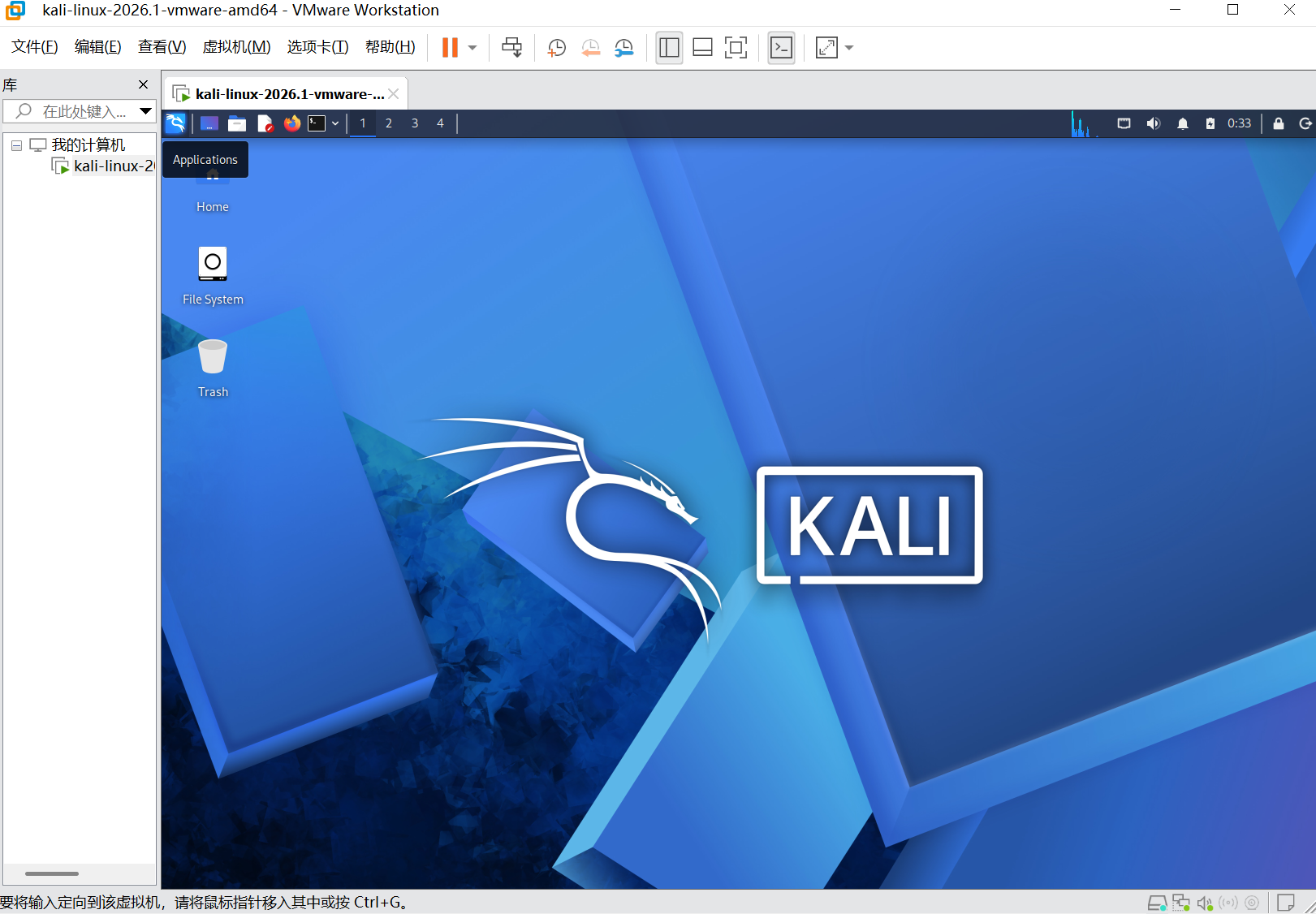Click the network adapter status icon
The height and width of the screenshot is (914, 1316).
click(1181, 903)
